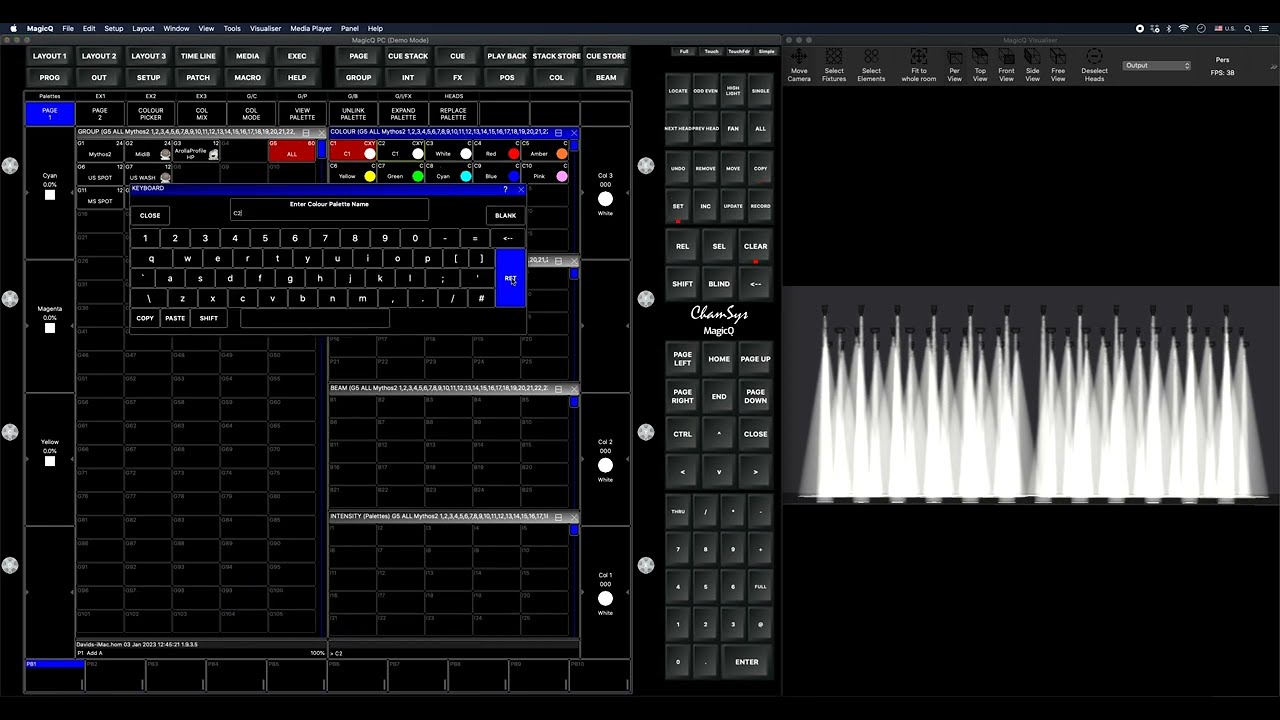Toggle BLIND mode on console panel
The height and width of the screenshot is (720, 1280).
[x=719, y=284]
